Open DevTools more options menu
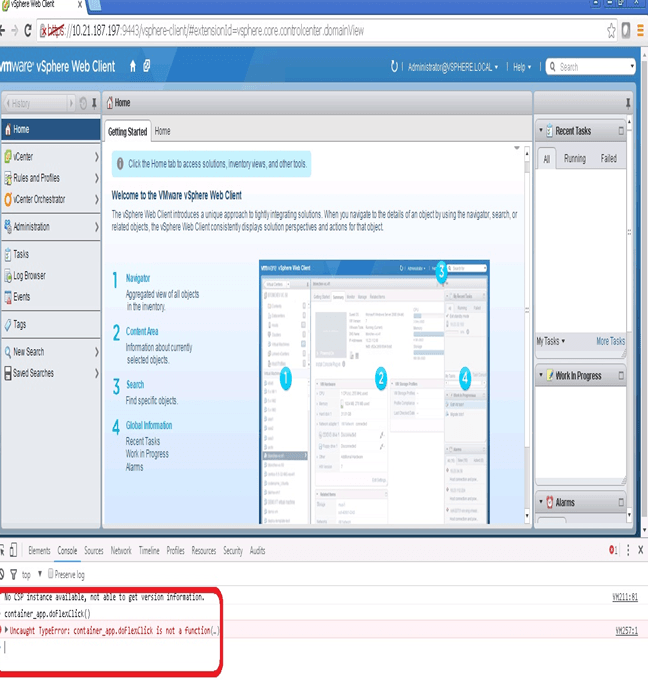This screenshot has height=680, width=648. point(628,550)
